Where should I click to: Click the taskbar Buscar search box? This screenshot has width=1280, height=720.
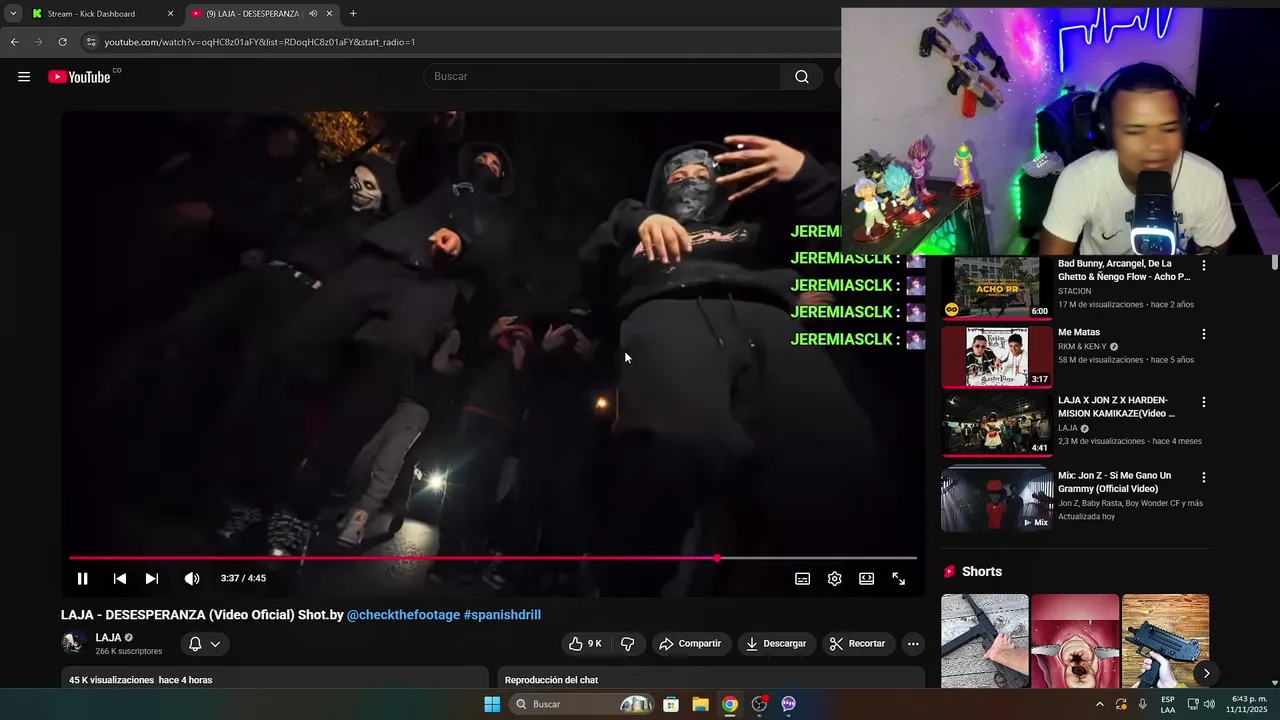583,704
